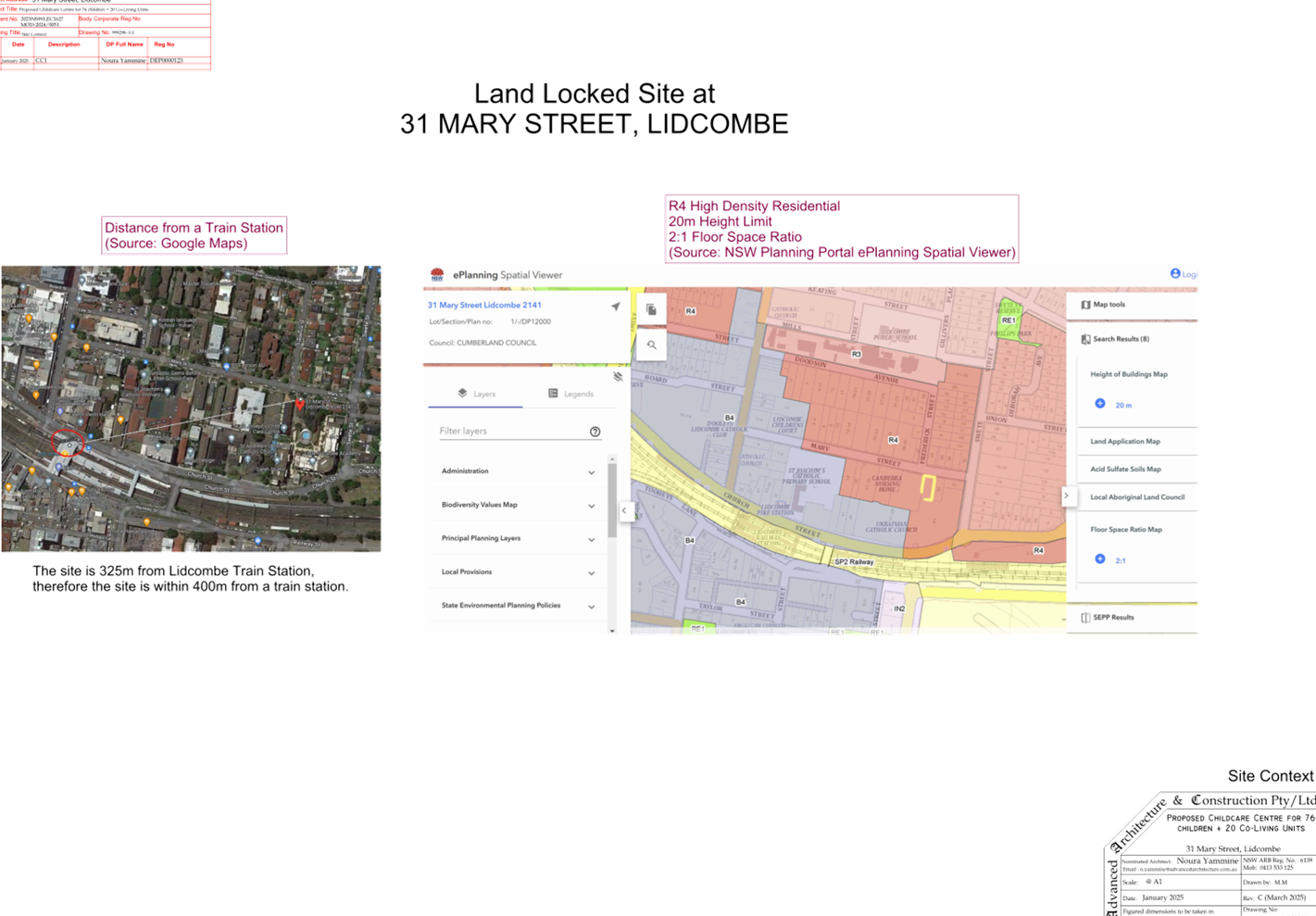Click the user account icon next to Login
The width and height of the screenshot is (1316, 916).
tap(1175, 273)
